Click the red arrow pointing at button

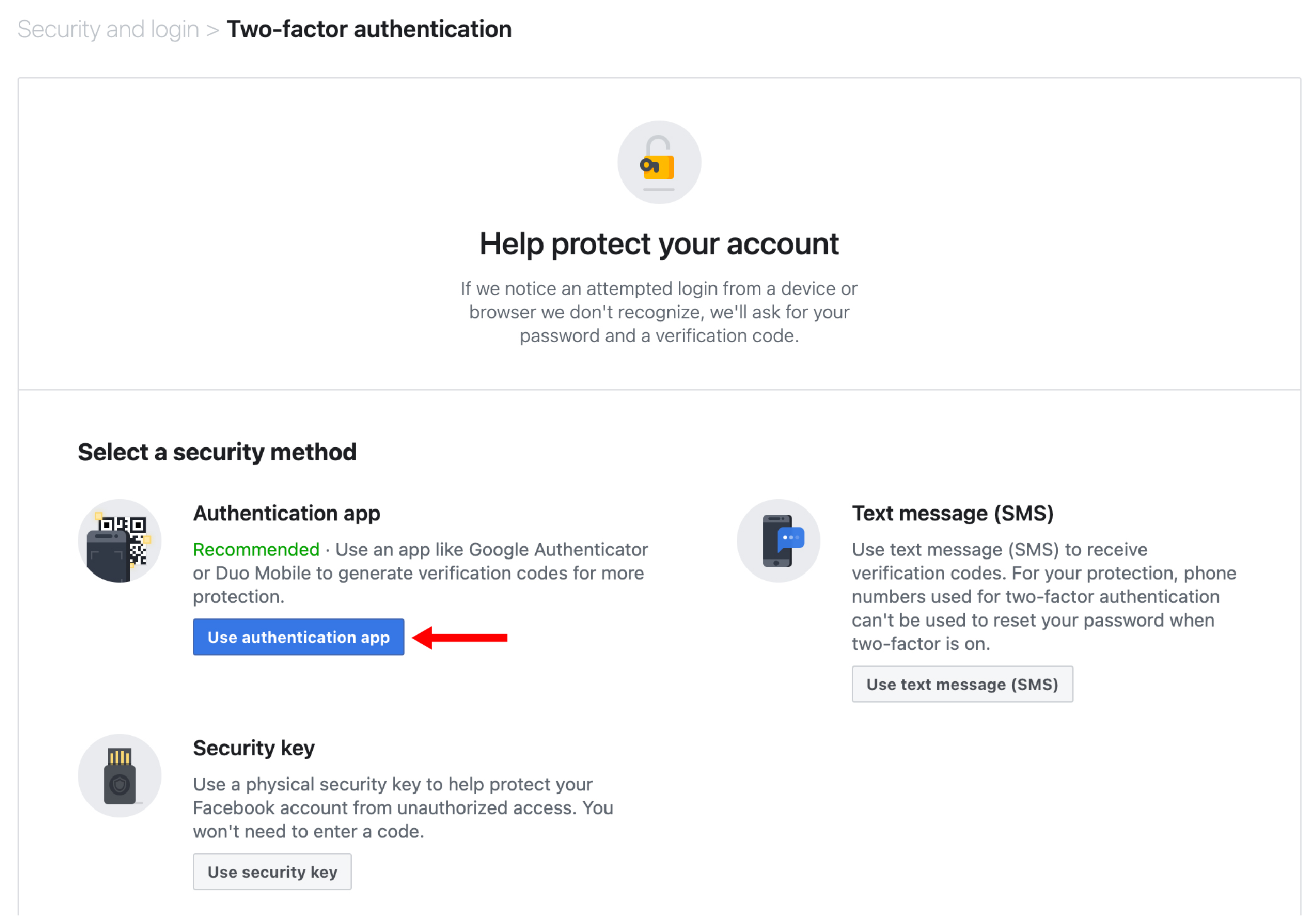[460, 638]
